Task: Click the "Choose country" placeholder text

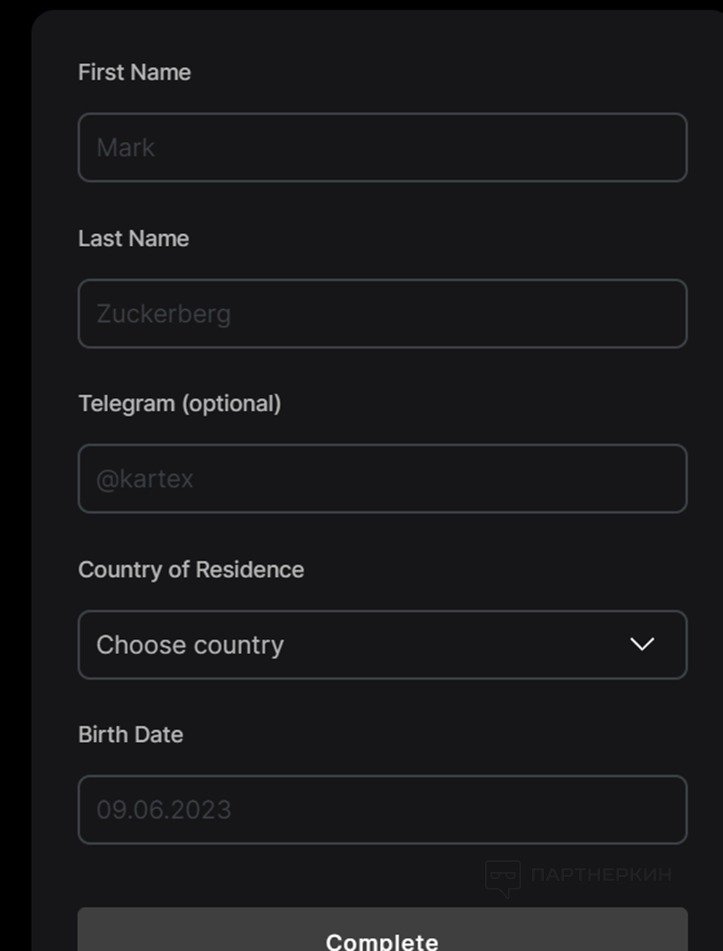Action: tap(190, 645)
